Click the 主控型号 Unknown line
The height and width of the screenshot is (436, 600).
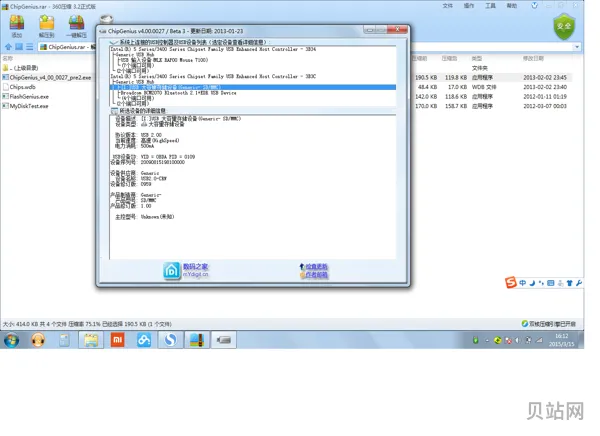coord(145,217)
